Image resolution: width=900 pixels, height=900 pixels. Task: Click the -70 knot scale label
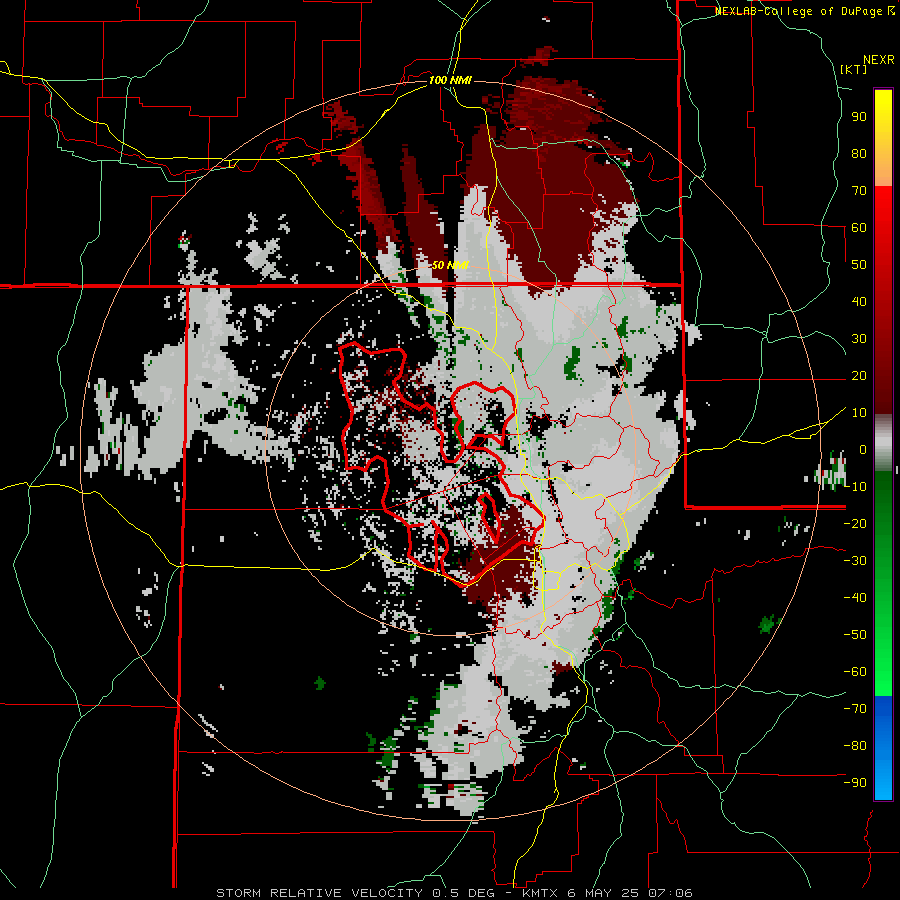tap(855, 709)
